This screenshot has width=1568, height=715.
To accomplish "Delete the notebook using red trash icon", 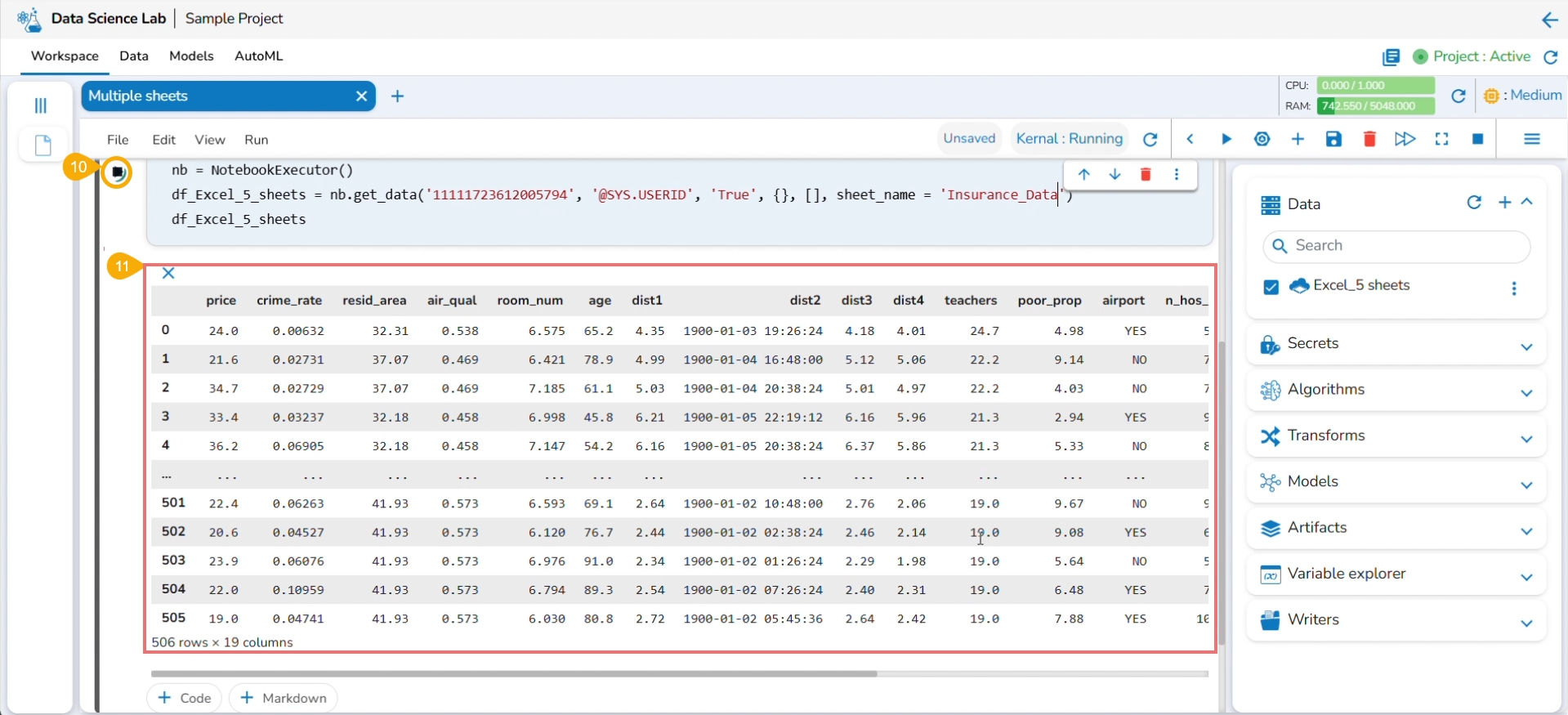I will pyautogui.click(x=1369, y=139).
